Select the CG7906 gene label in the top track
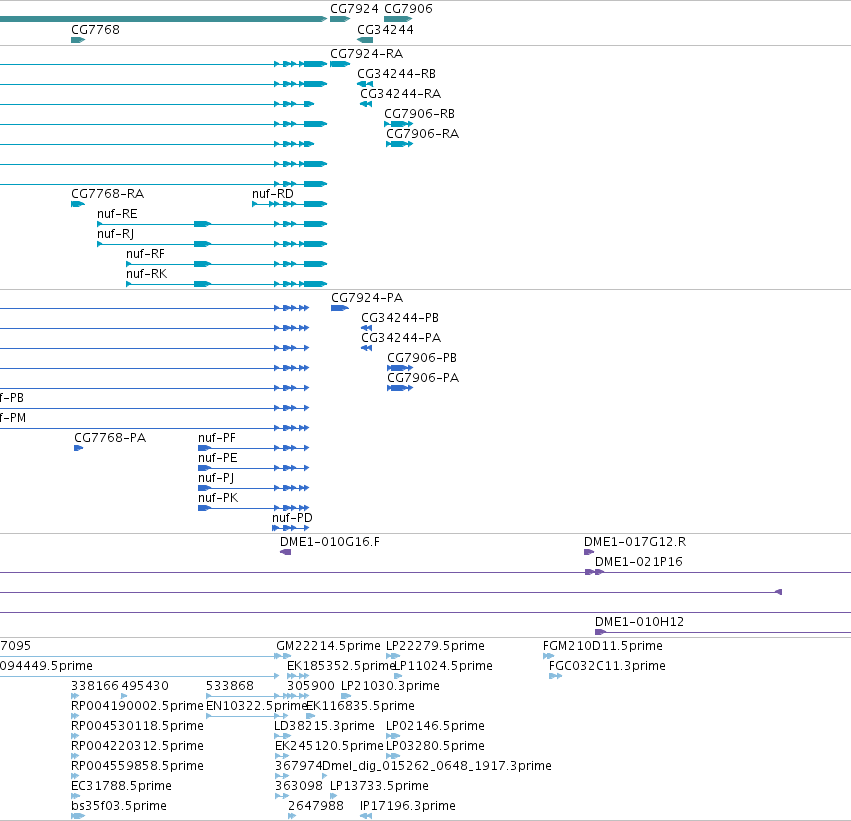Image resolution: width=851 pixels, height=821 pixels. click(408, 9)
